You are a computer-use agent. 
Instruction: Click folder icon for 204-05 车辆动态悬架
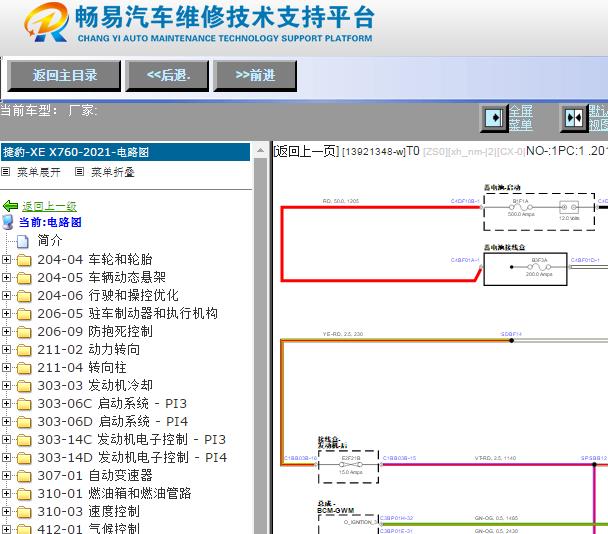point(24,278)
